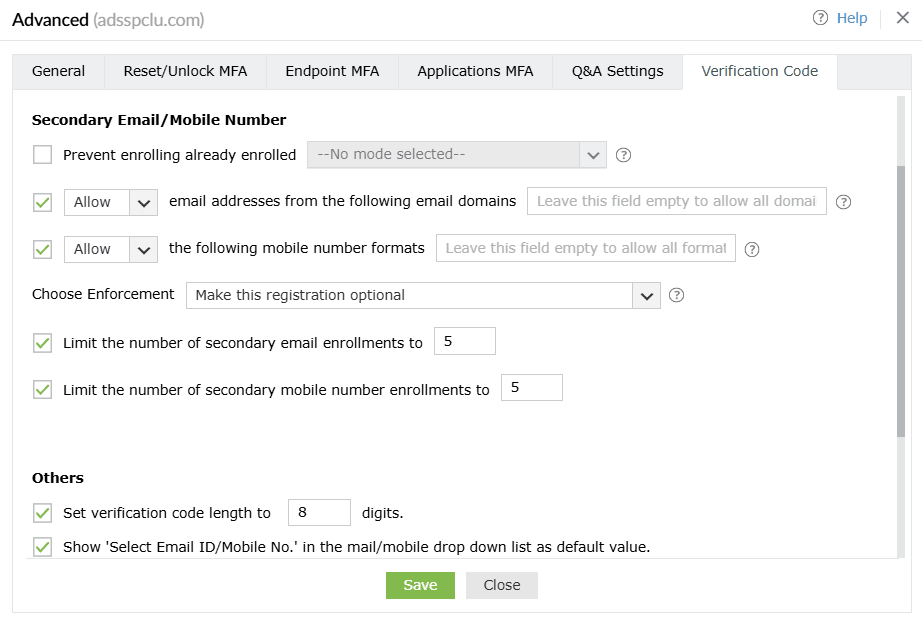Image resolution: width=922 pixels, height=622 pixels.
Task: Uncheck Limit secondary email enrollments checkbox
Action: click(x=42, y=343)
